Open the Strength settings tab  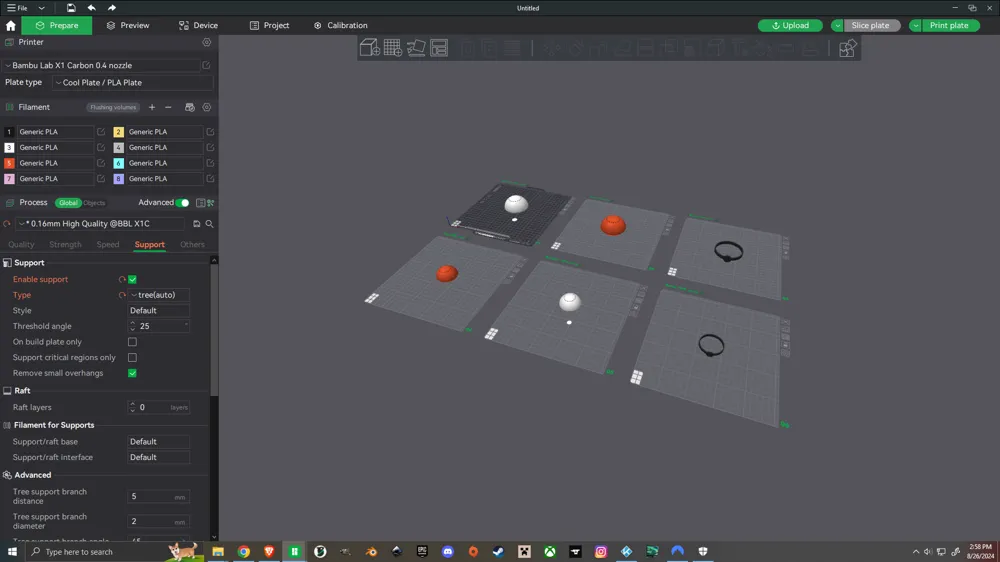65,244
